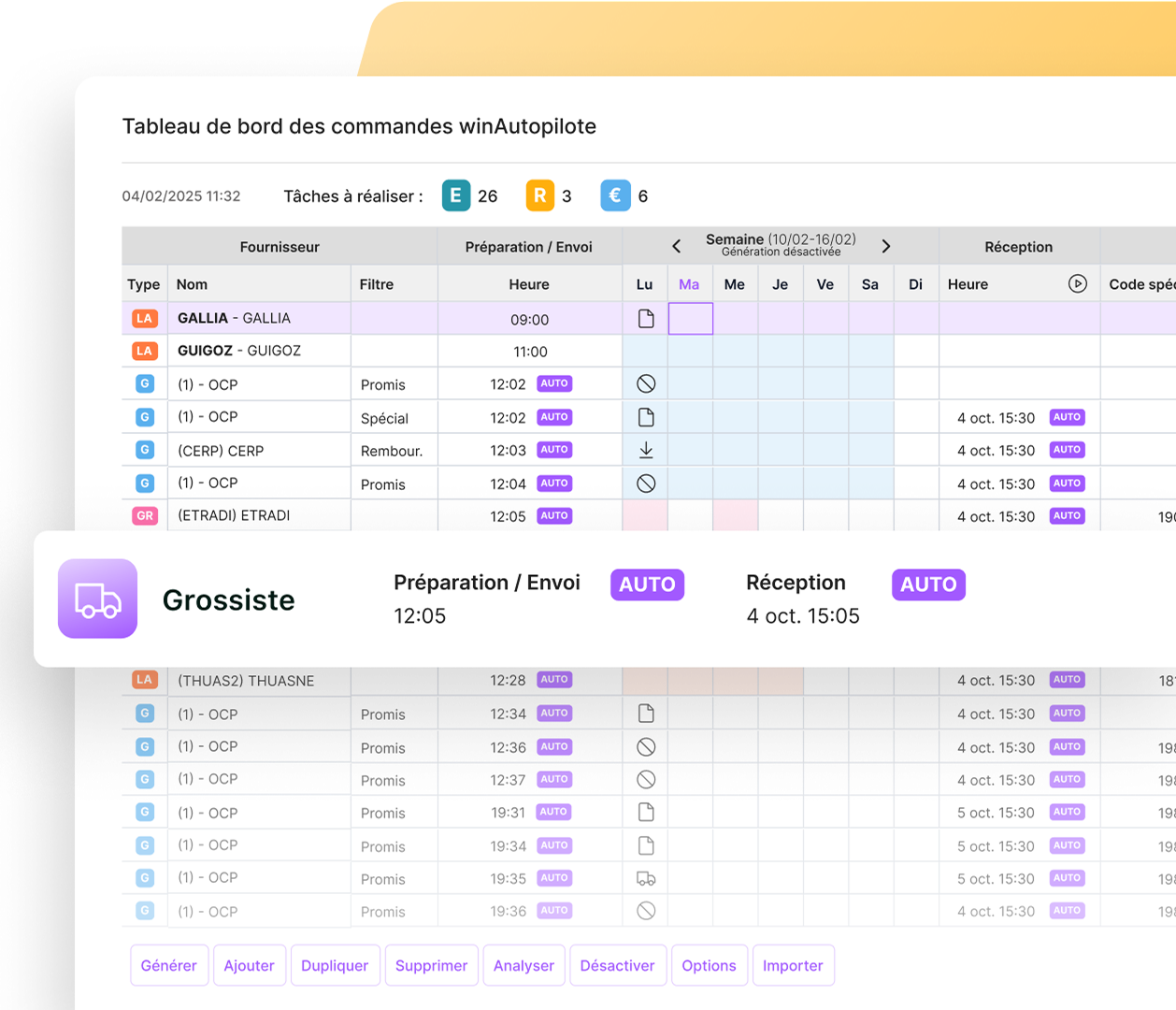Select the Ma day column header
The height and width of the screenshot is (1010, 1176).
coord(689,284)
